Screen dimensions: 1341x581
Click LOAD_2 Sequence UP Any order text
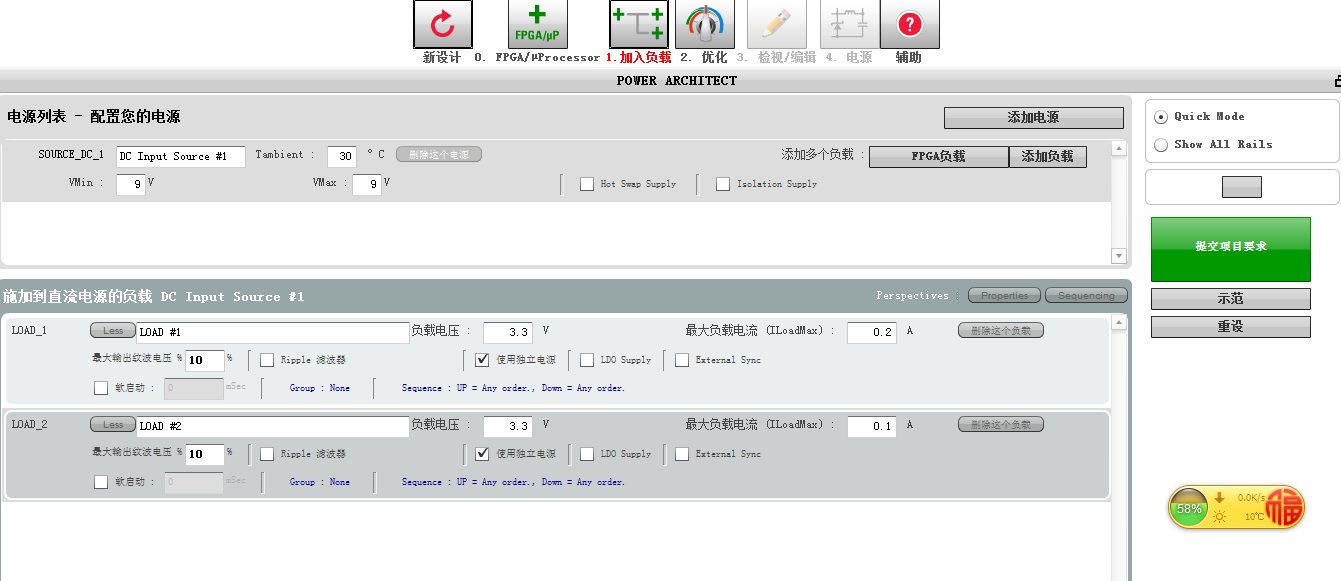click(513, 482)
